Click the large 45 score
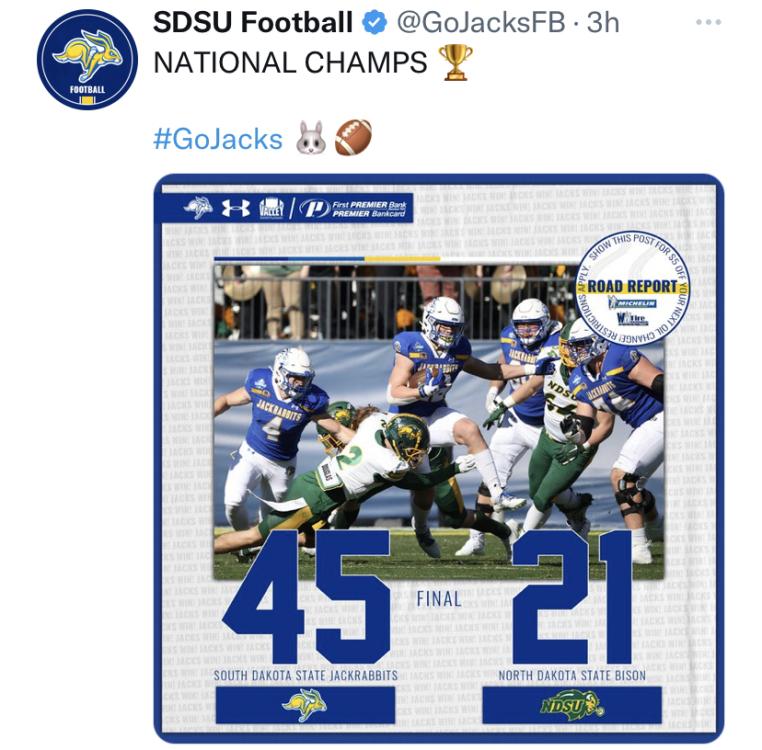 pyautogui.click(x=307, y=596)
